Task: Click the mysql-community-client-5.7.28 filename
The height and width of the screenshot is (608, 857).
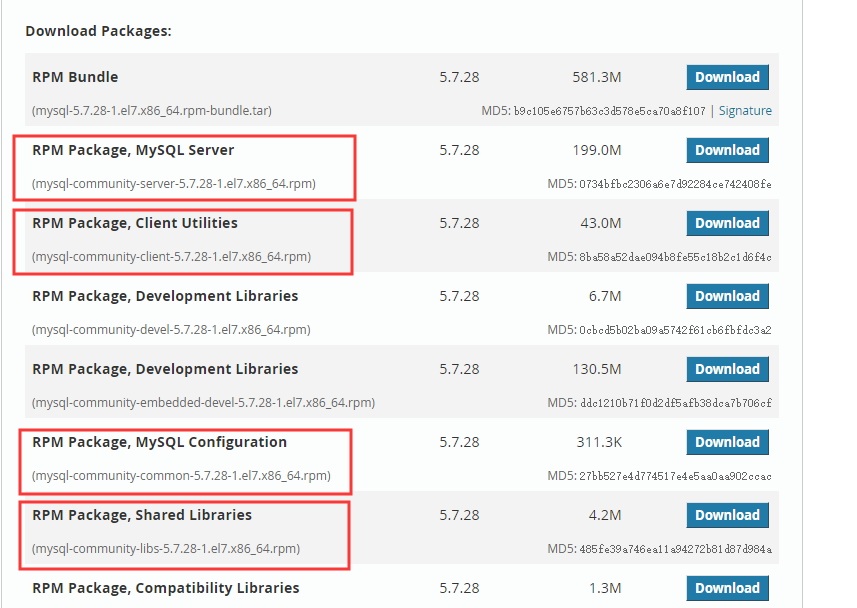Action: [x=171, y=257]
